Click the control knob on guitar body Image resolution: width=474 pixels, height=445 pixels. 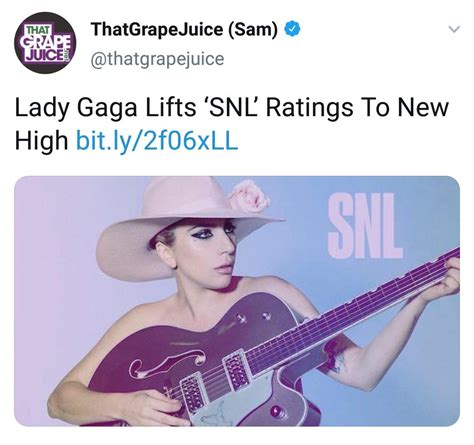[x=277, y=410]
